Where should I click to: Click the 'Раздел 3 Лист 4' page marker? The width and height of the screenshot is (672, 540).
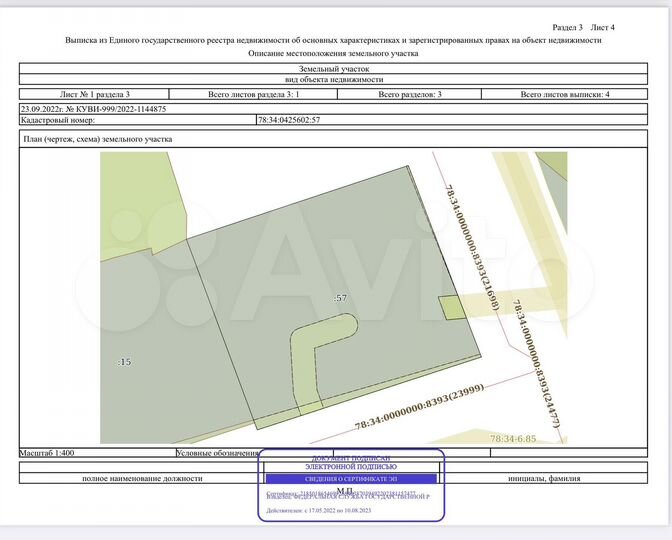coord(583,27)
